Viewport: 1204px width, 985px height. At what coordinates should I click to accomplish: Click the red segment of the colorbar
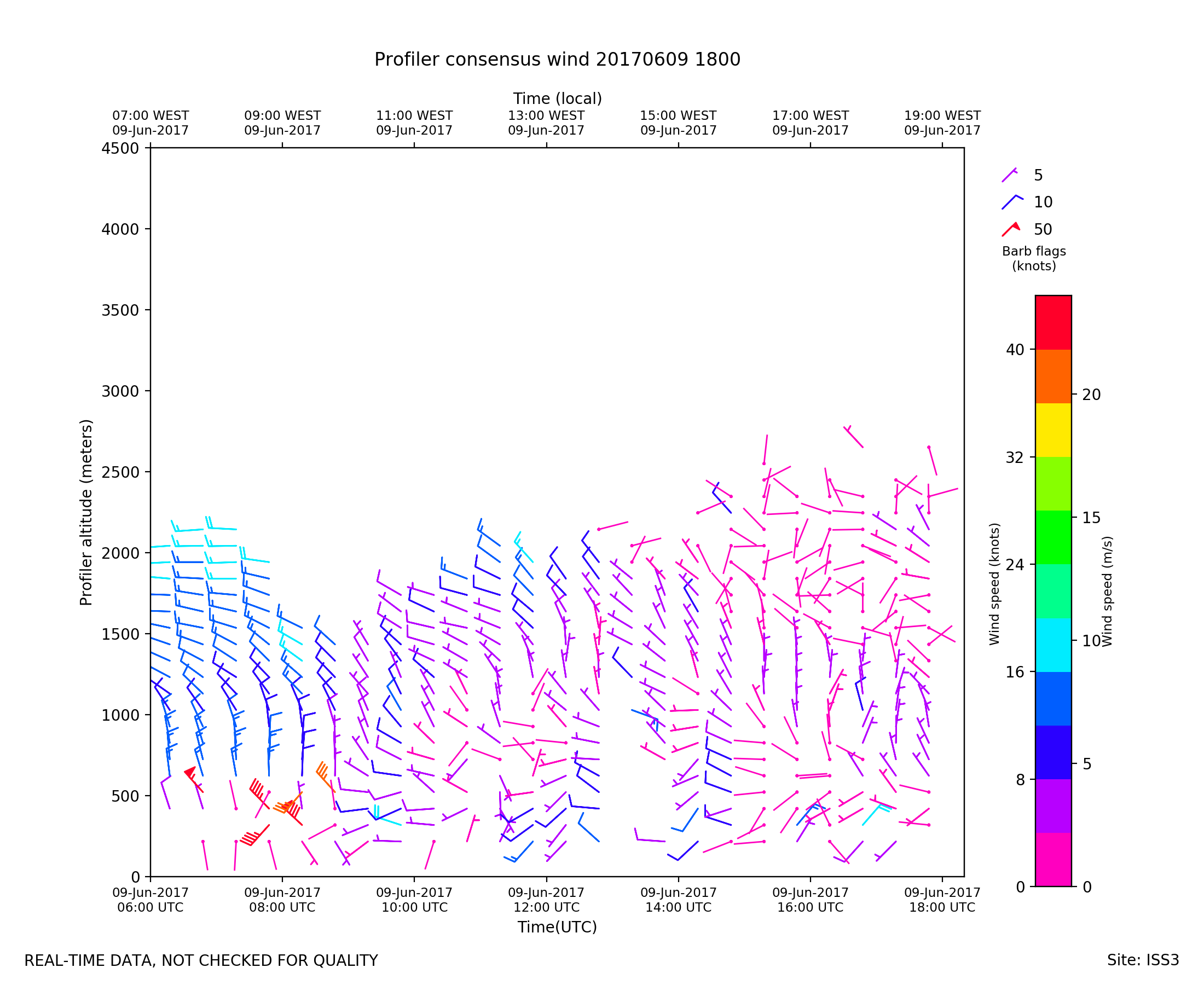1053,322
